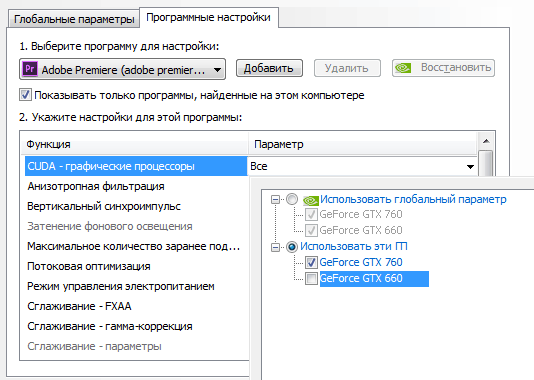
Task: Open the Все parameter dropdown arrow
Action: pyautogui.click(x=470, y=167)
